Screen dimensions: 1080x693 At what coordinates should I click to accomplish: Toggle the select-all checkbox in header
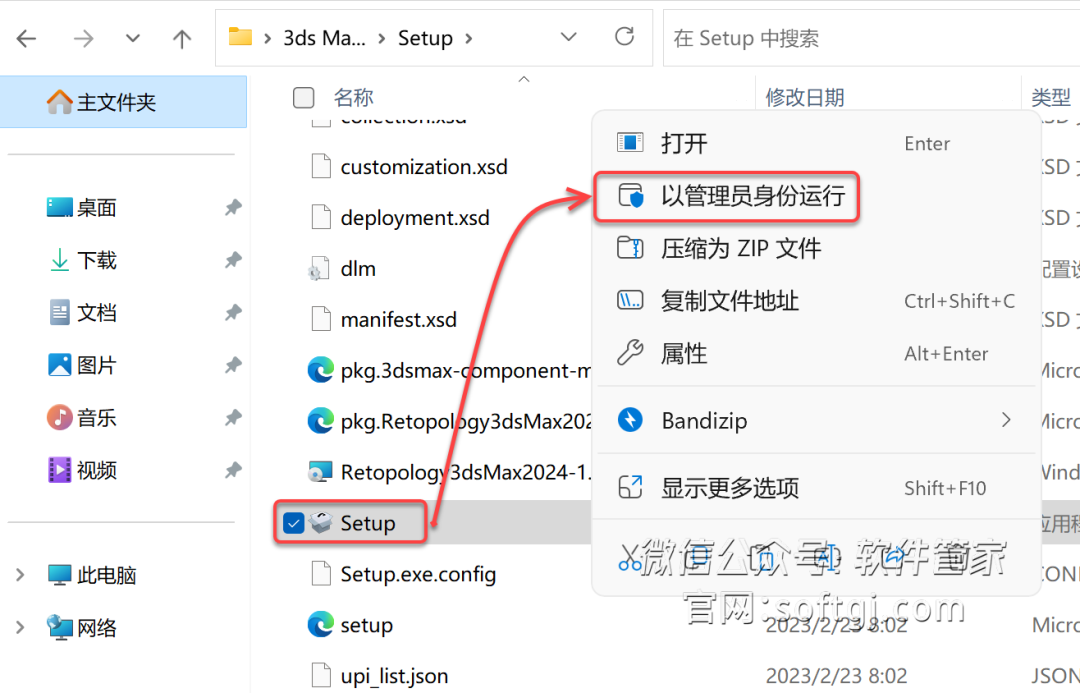303,97
